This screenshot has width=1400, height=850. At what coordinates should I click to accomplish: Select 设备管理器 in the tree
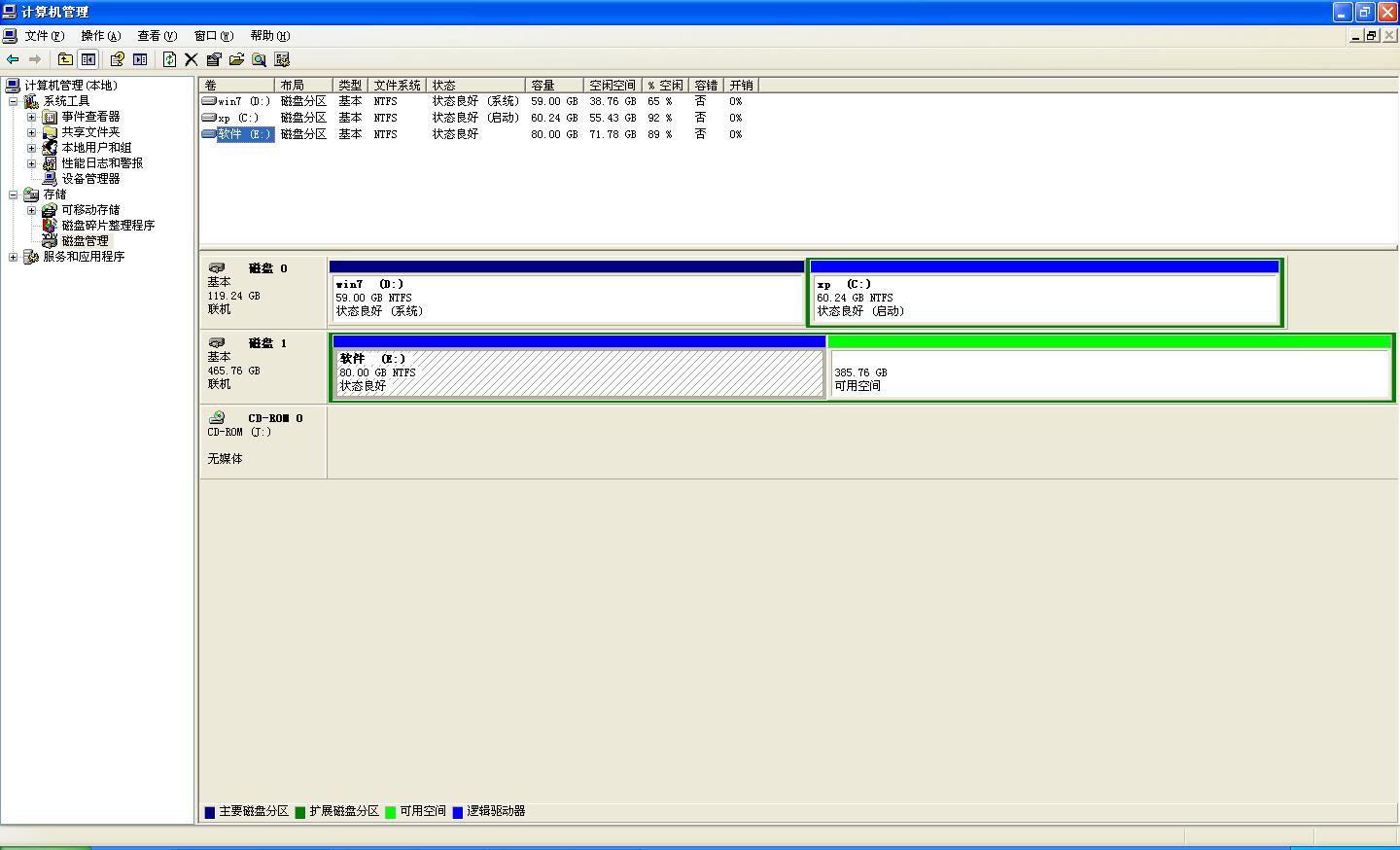pos(90,179)
